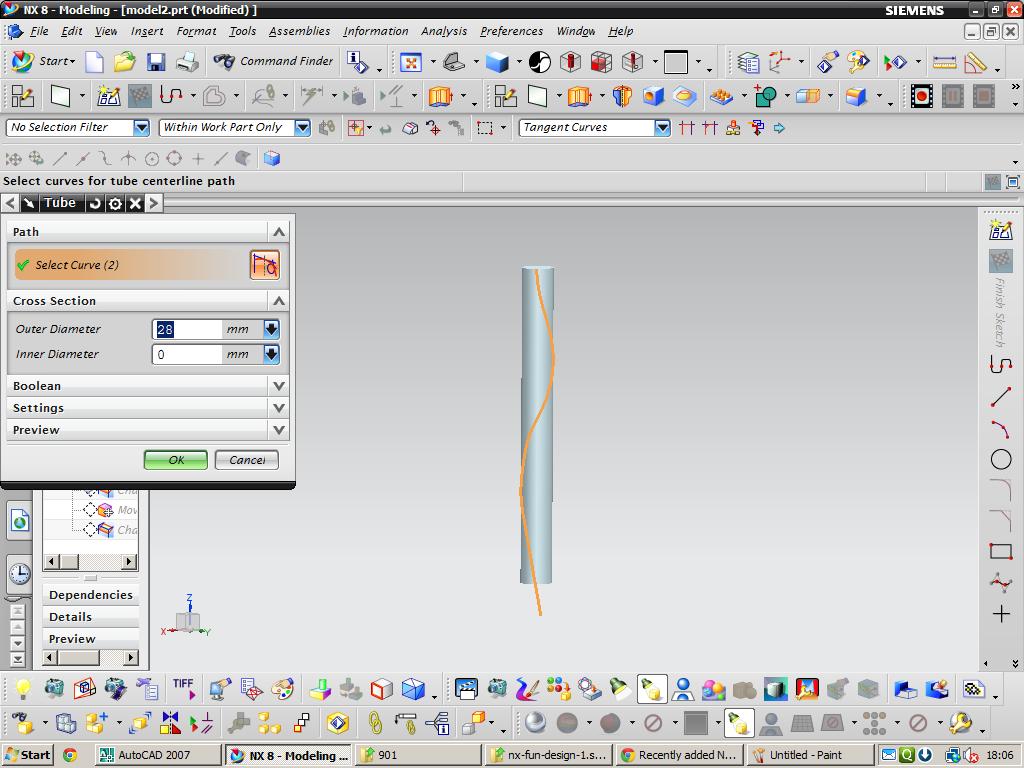Go to next step with the Tube forward arrow

click(x=153, y=203)
